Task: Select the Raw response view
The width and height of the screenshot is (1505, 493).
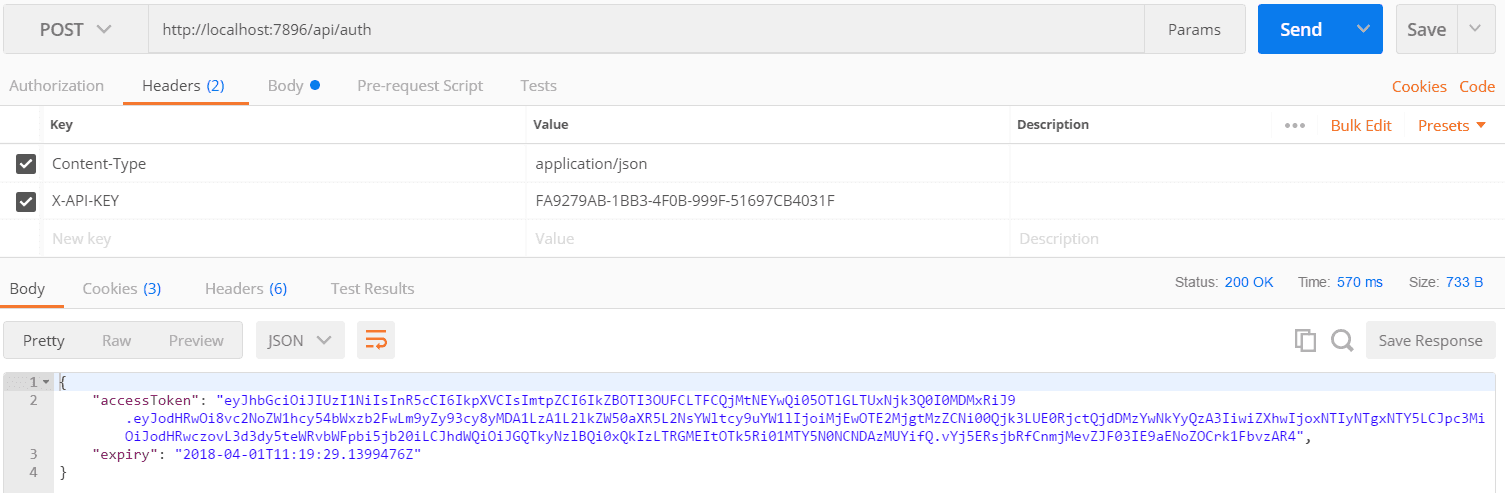Action: pos(117,341)
